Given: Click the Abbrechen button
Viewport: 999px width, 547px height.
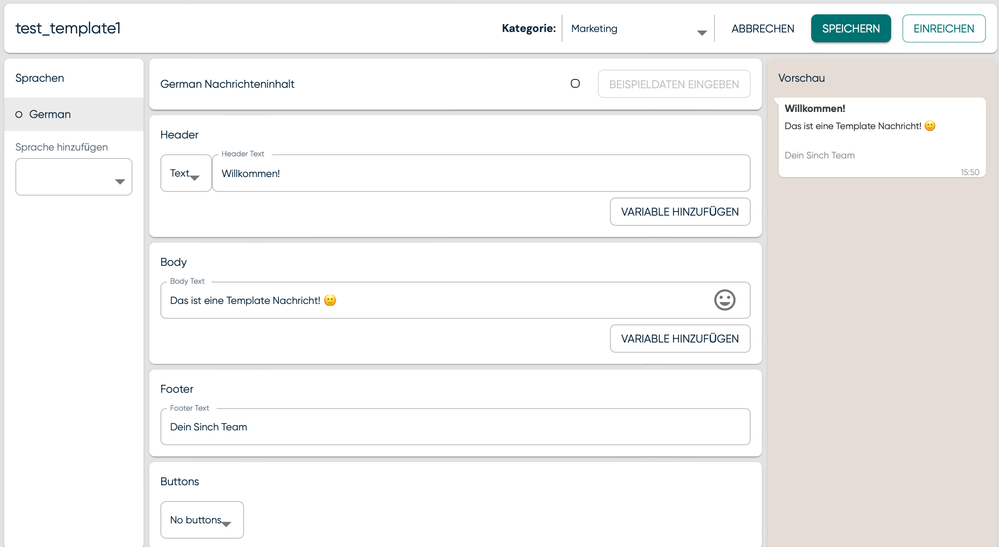Looking at the screenshot, I should pyautogui.click(x=763, y=29).
